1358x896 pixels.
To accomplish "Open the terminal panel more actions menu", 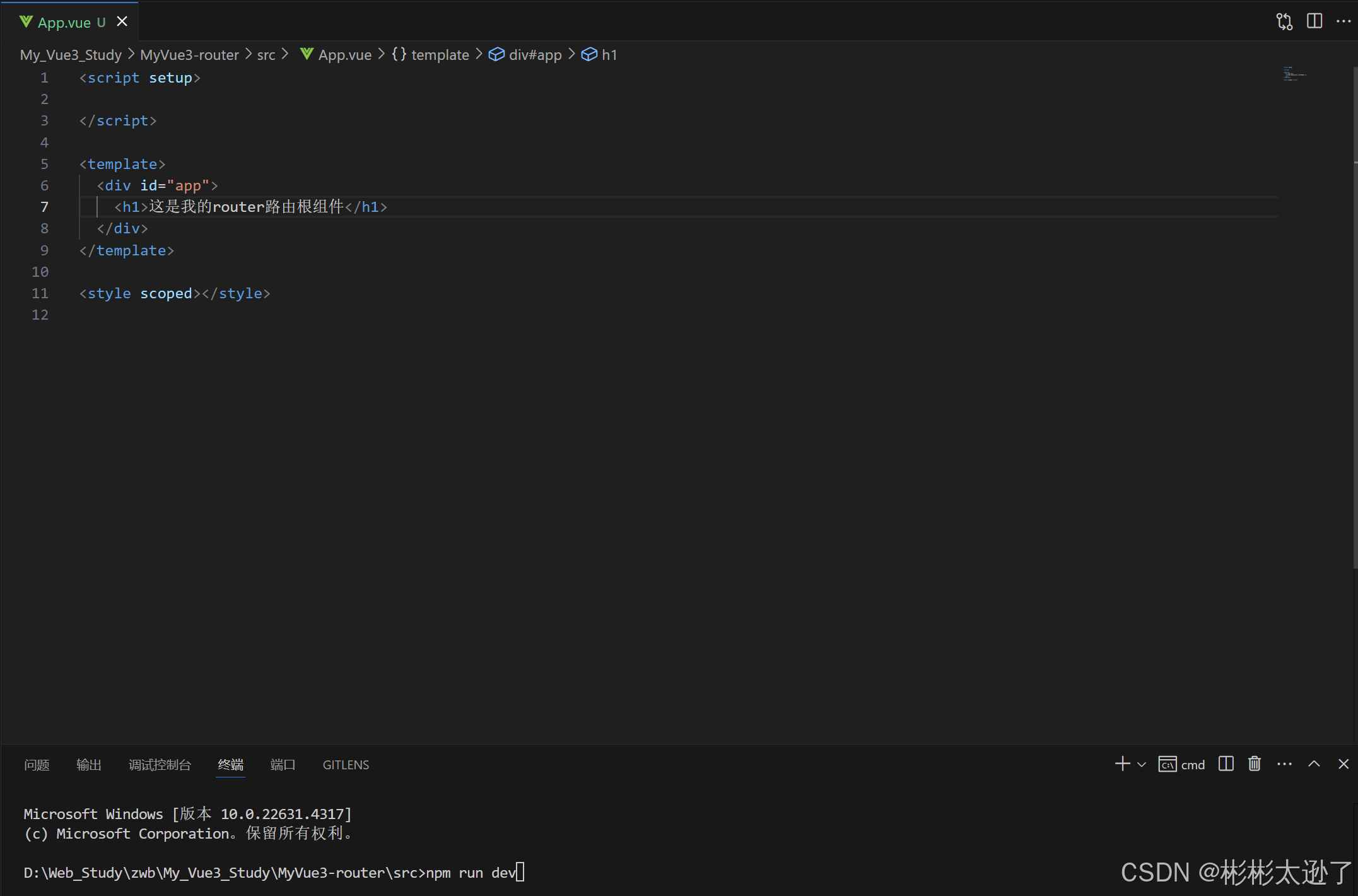I will 1284,764.
